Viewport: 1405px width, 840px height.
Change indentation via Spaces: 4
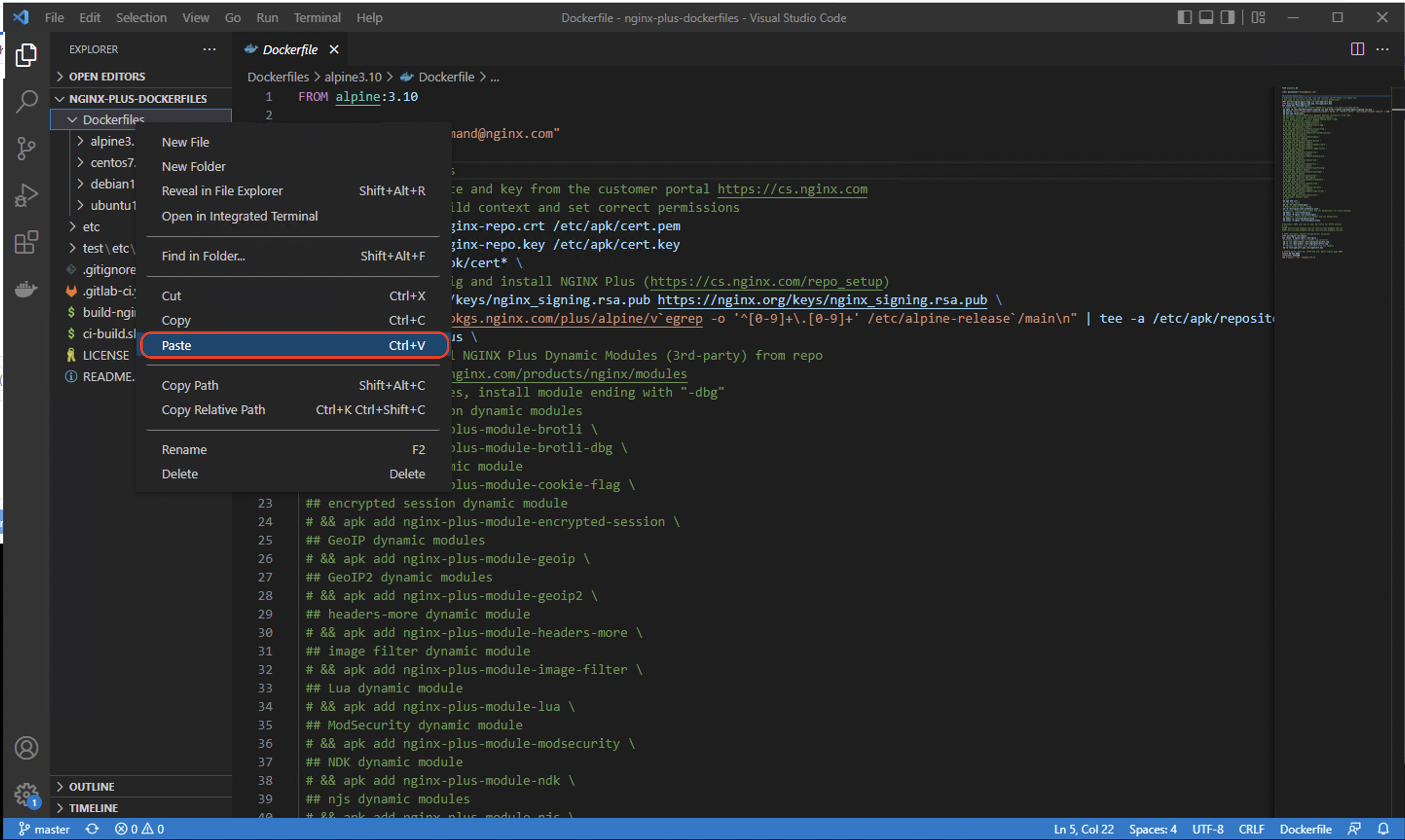1152,829
